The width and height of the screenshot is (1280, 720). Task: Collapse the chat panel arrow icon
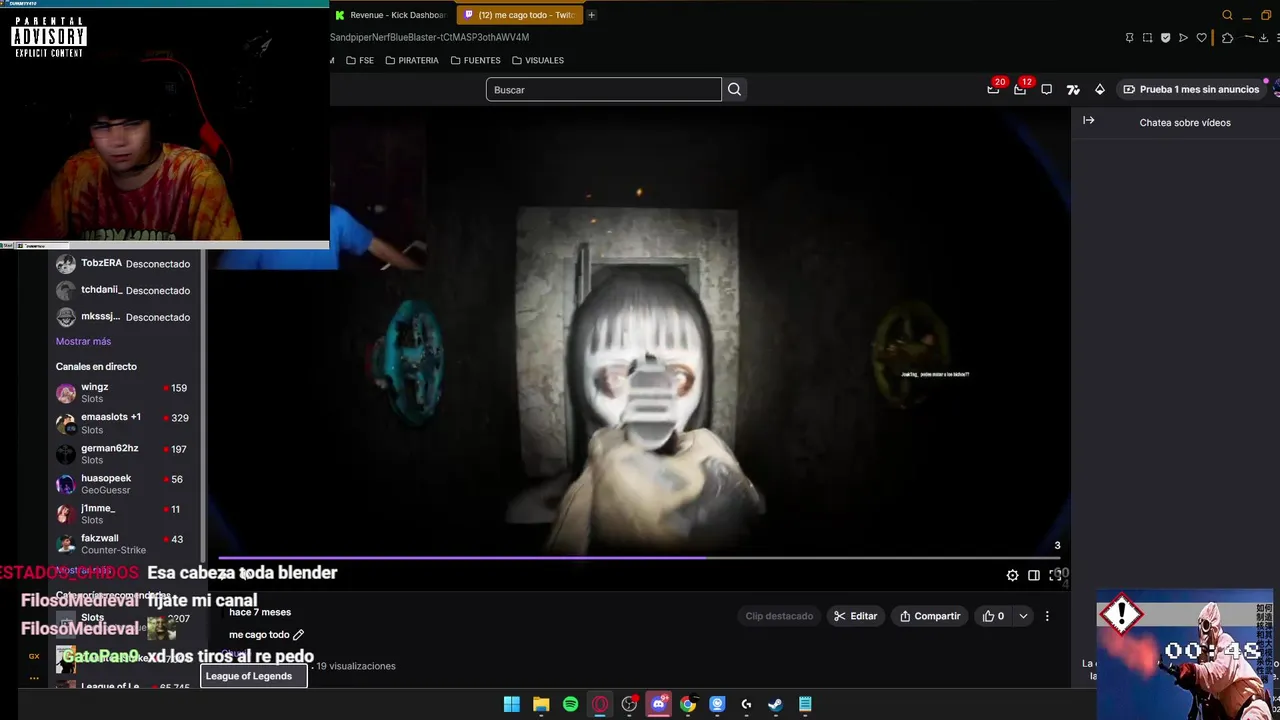point(1089,120)
